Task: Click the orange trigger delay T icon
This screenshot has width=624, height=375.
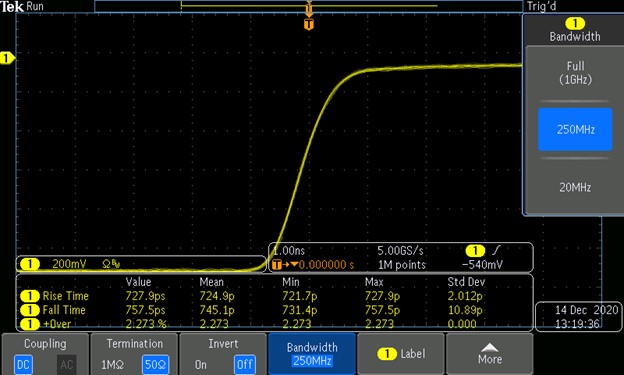Action: click(x=277, y=264)
